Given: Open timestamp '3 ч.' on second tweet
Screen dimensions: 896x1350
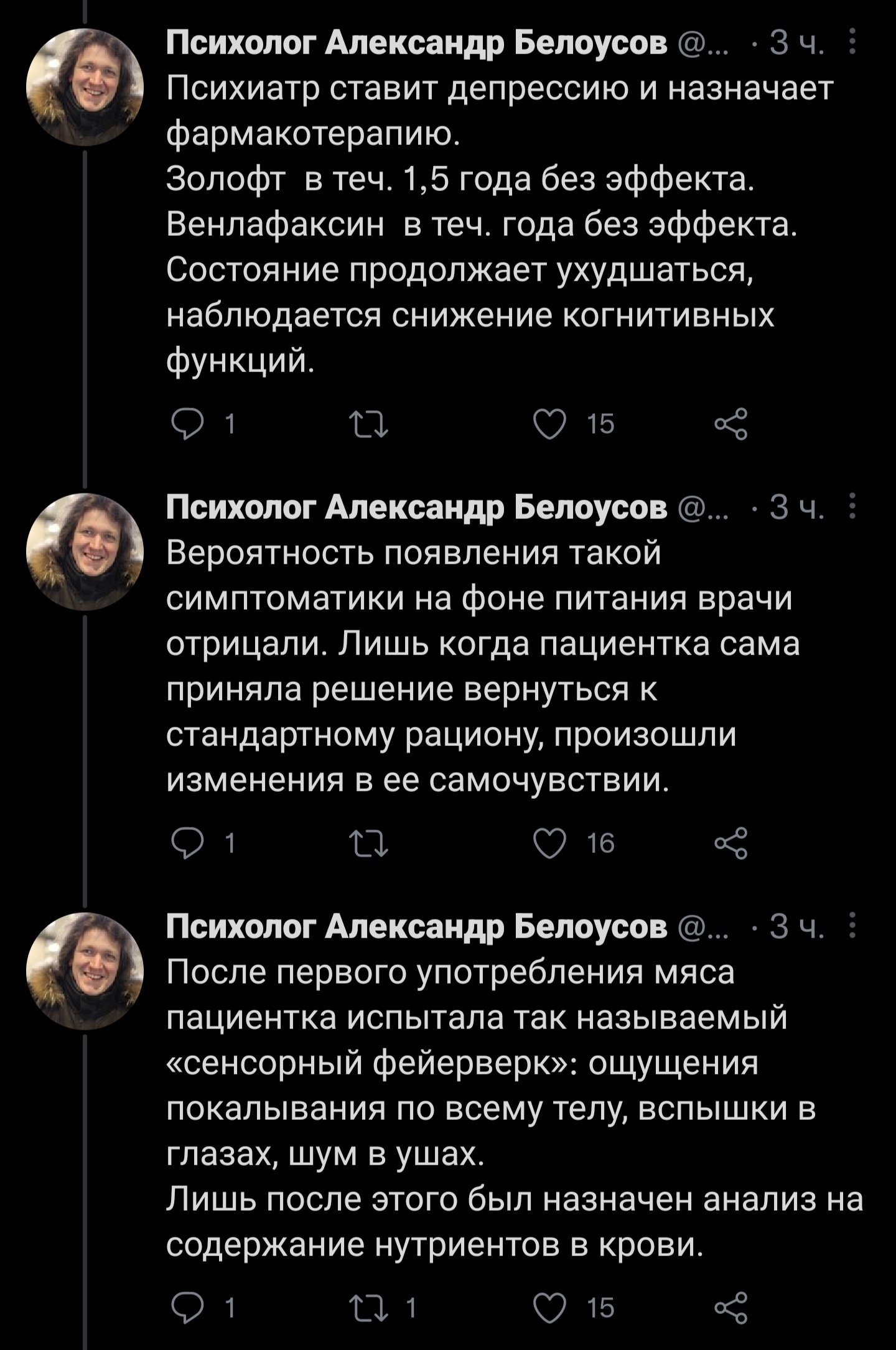Looking at the screenshot, I should pyautogui.click(x=797, y=508).
